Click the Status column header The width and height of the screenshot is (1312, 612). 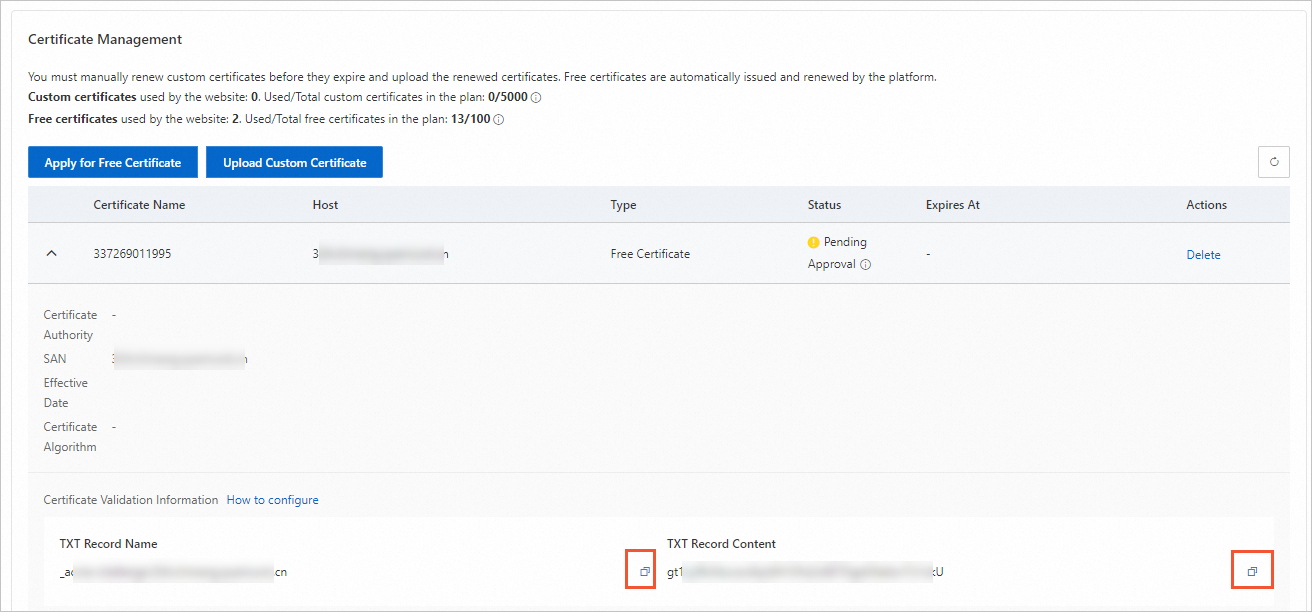pos(824,204)
